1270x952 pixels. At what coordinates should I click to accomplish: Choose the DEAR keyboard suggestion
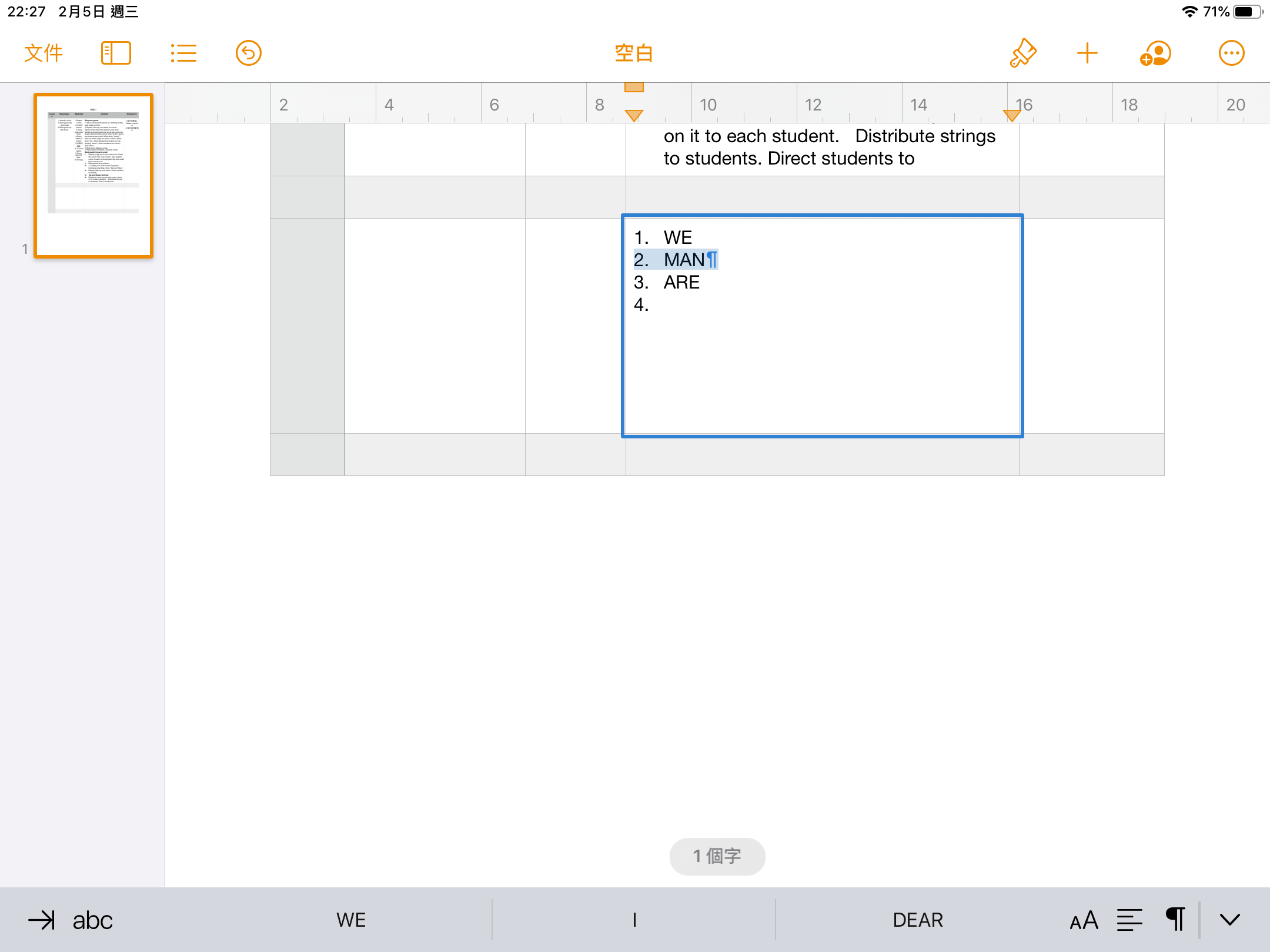coord(917,920)
